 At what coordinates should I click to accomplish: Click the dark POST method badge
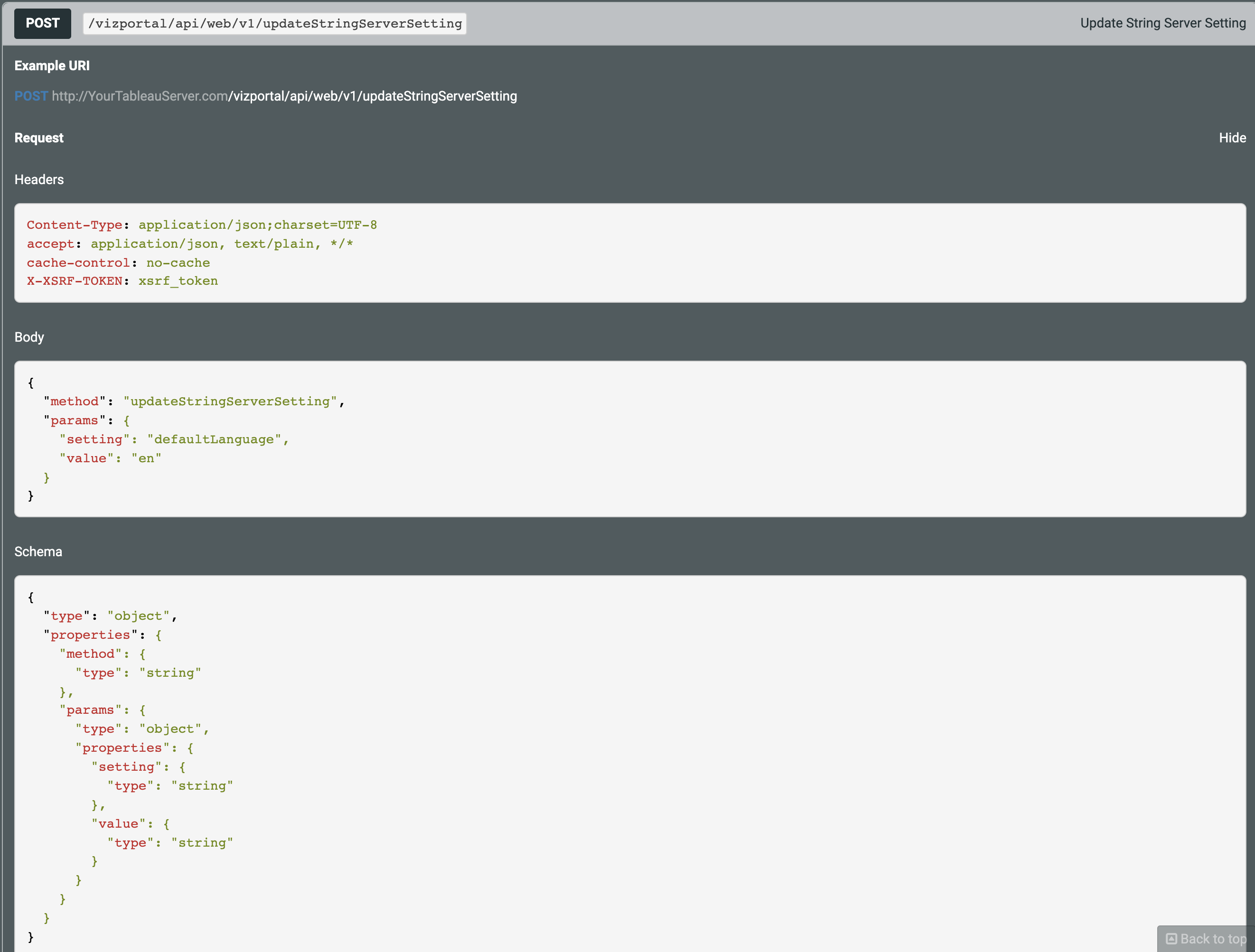[x=43, y=23]
